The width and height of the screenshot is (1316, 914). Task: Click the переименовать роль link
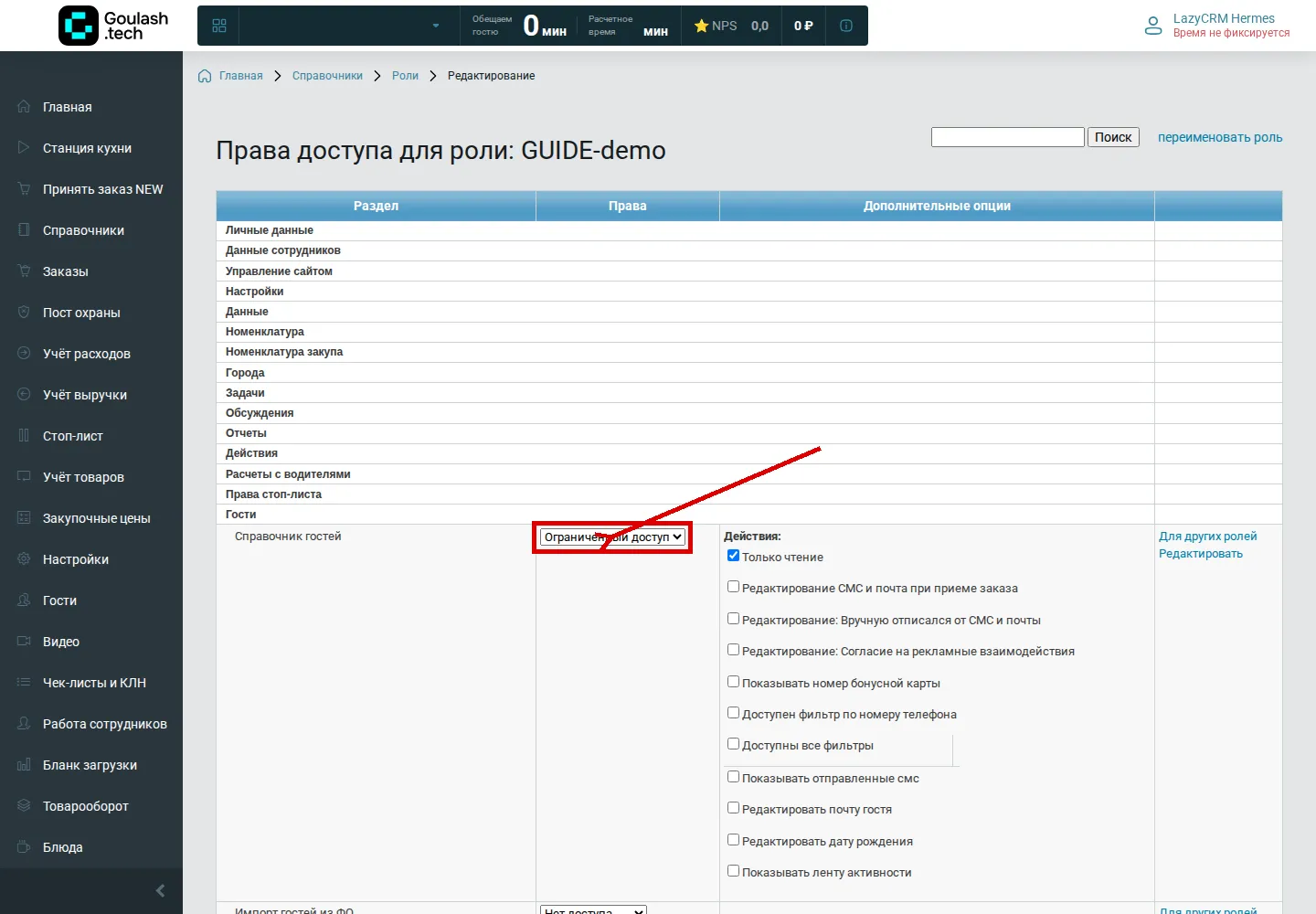point(1220,137)
